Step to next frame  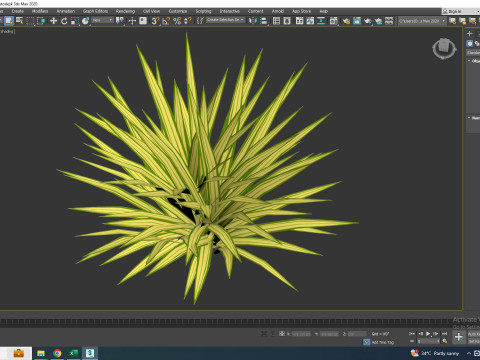click(436, 334)
